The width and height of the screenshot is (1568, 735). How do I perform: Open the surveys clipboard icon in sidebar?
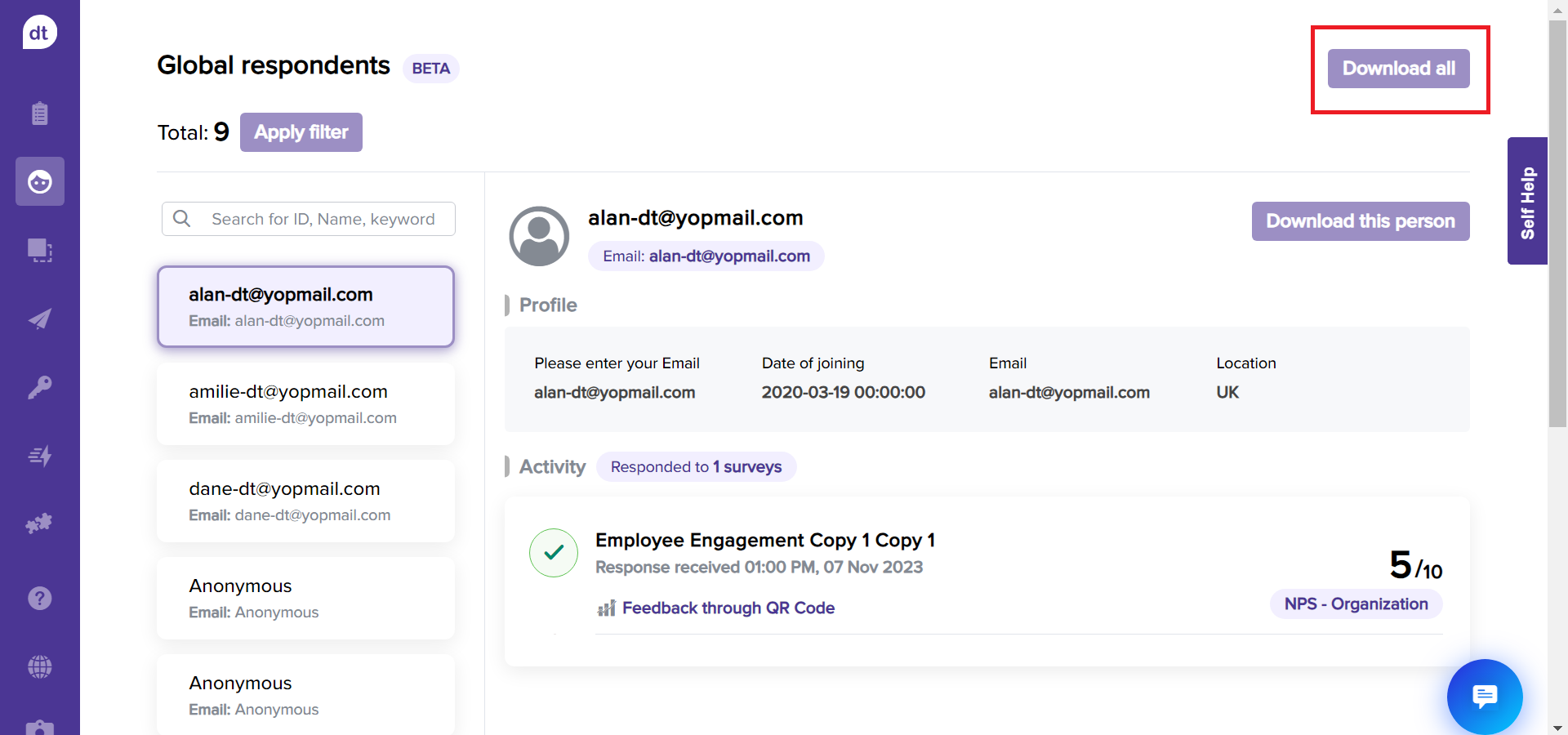coord(39,113)
